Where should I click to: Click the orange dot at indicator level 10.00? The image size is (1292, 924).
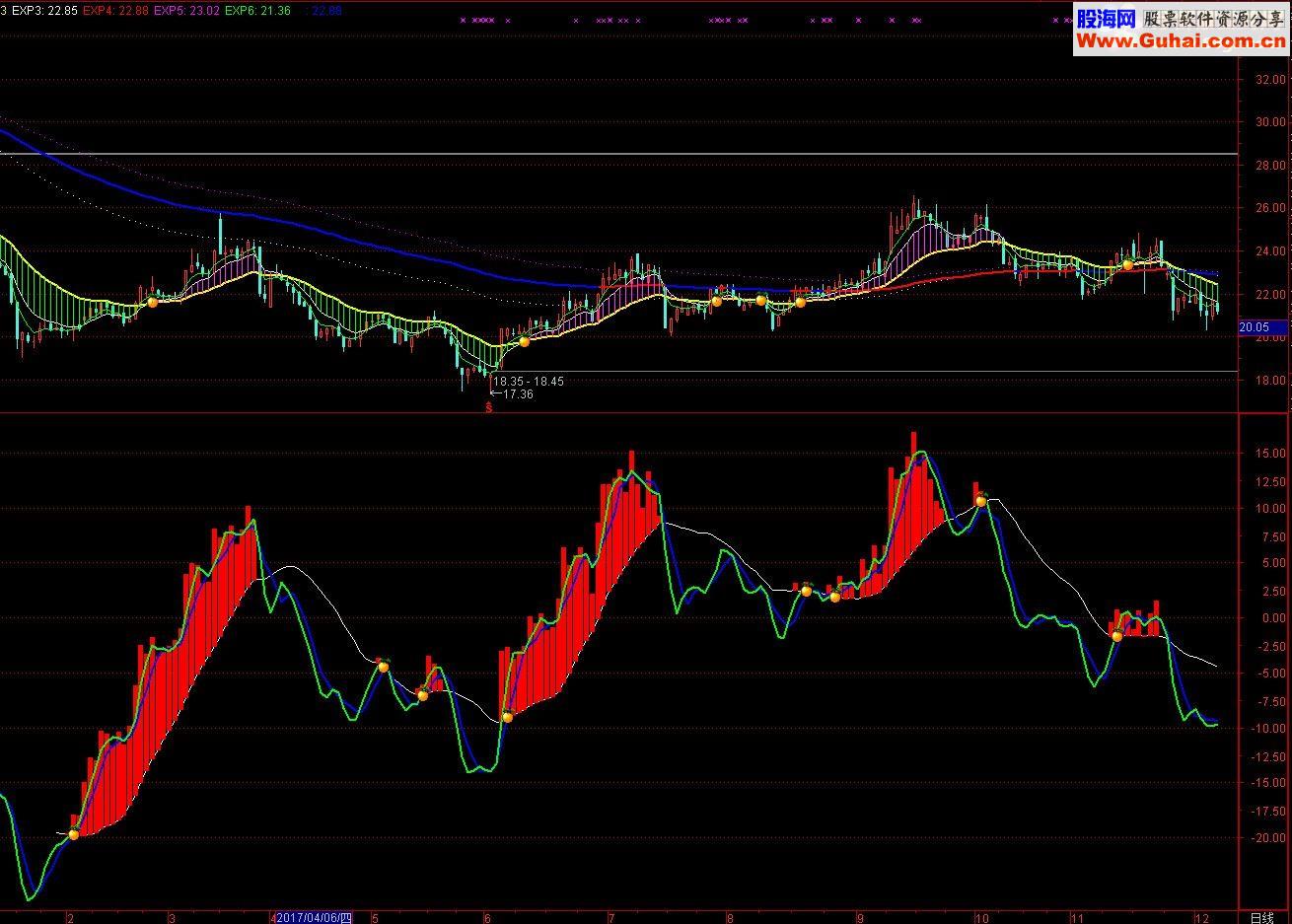pyautogui.click(x=981, y=501)
